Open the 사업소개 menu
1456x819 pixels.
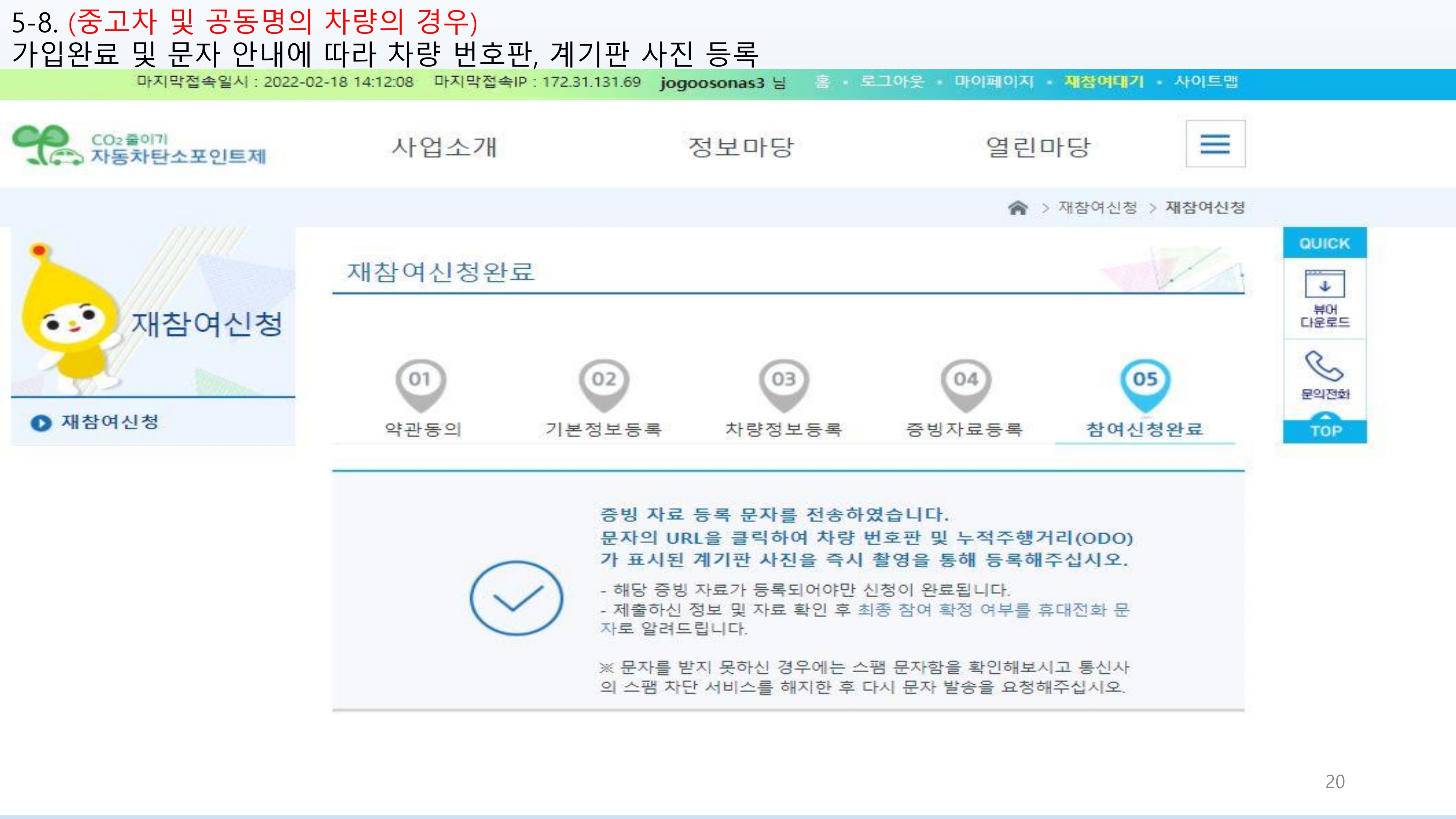click(x=444, y=147)
